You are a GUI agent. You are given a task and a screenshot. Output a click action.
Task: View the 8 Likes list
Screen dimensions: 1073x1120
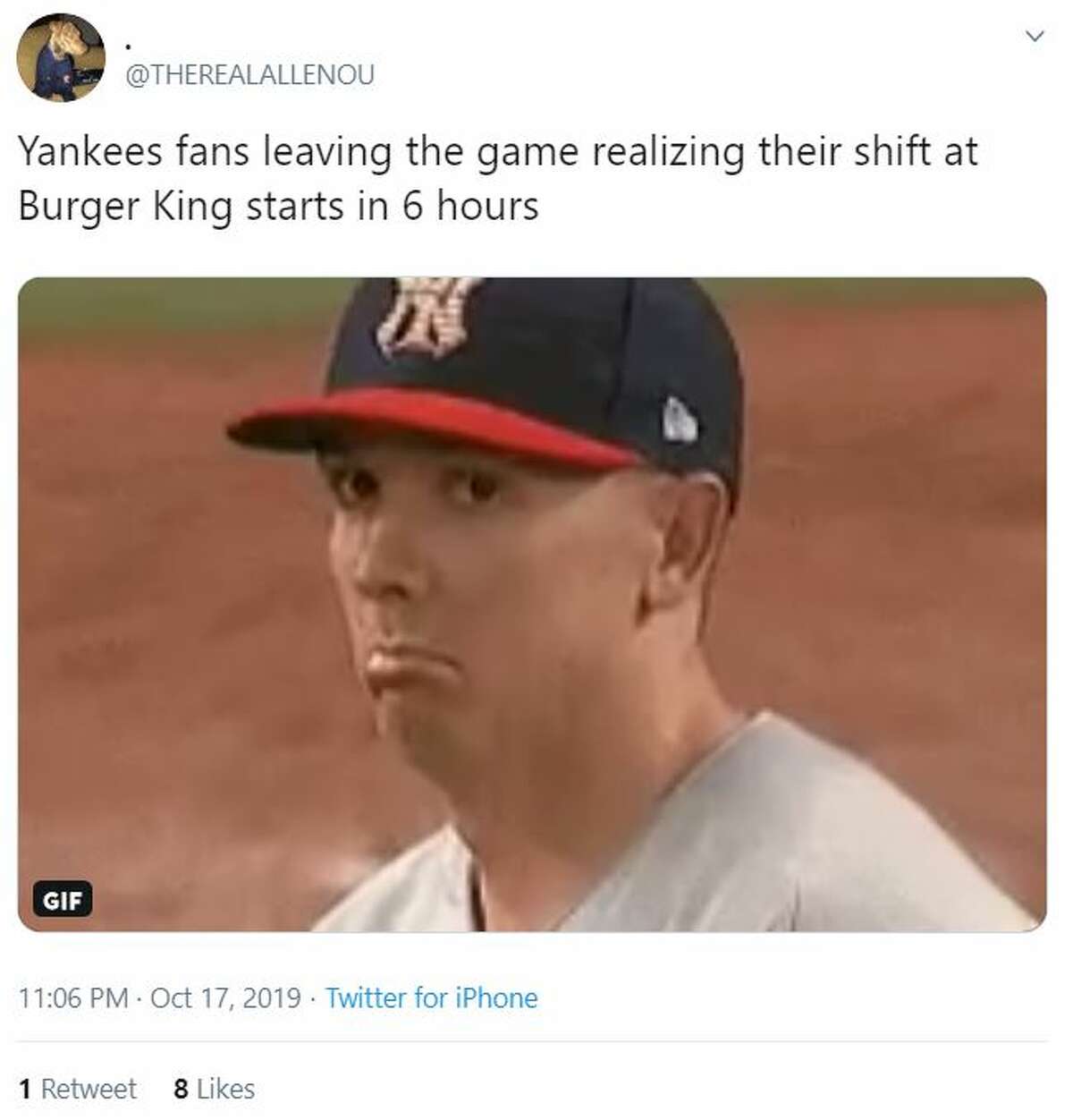click(215, 1089)
